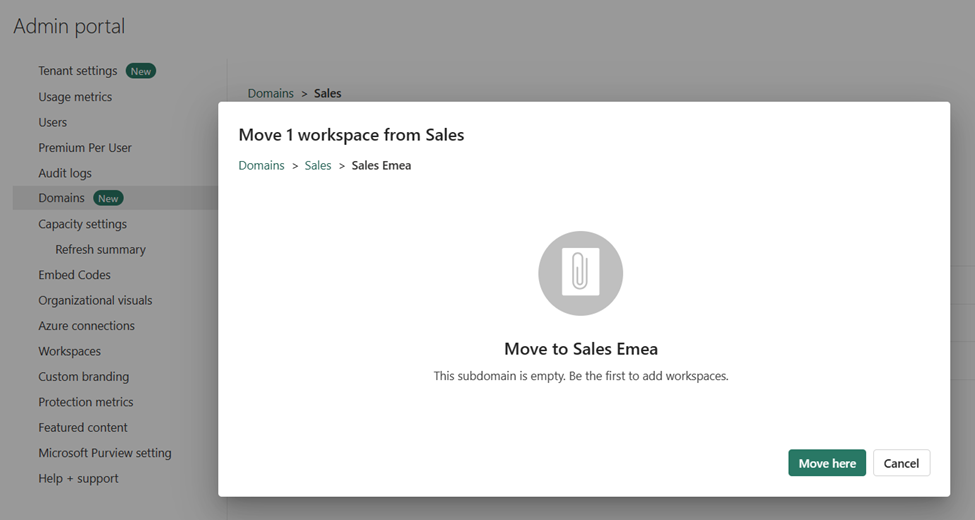This screenshot has width=975, height=520.
Task: Select Domains in the sidebar
Action: pos(116,198)
